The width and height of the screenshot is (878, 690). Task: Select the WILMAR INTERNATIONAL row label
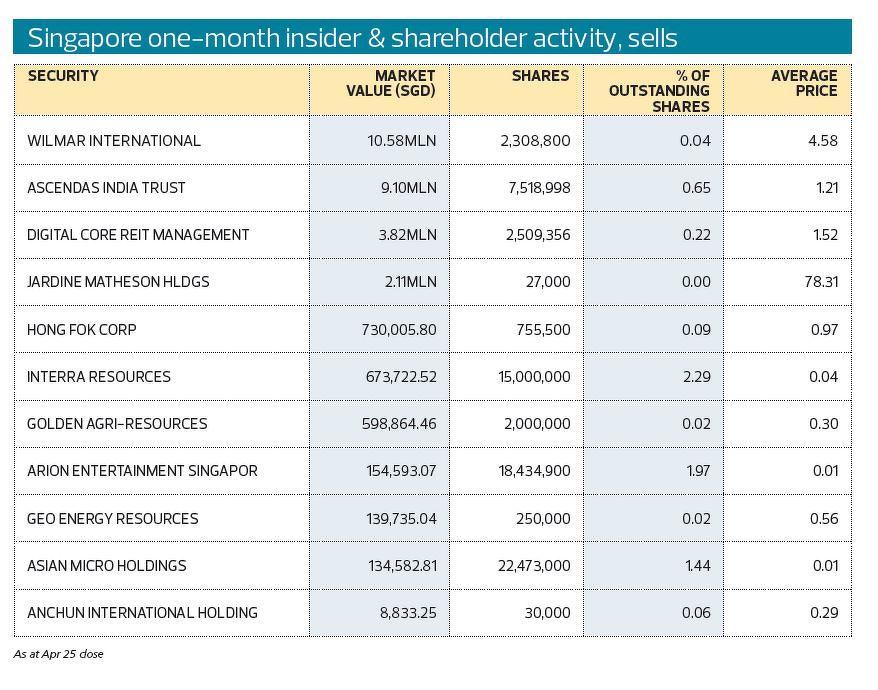pos(114,141)
